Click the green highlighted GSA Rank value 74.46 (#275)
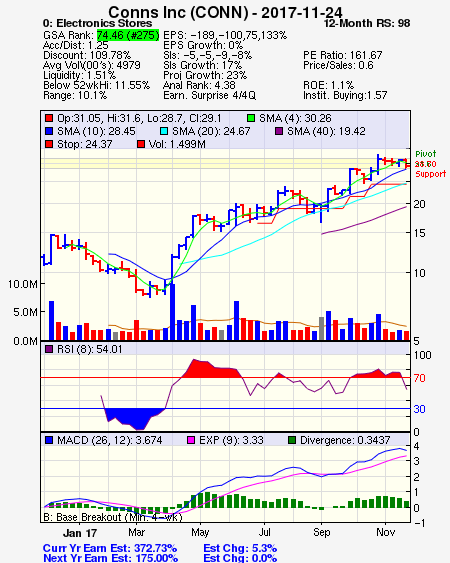This screenshot has height=563, width=450. point(128,35)
